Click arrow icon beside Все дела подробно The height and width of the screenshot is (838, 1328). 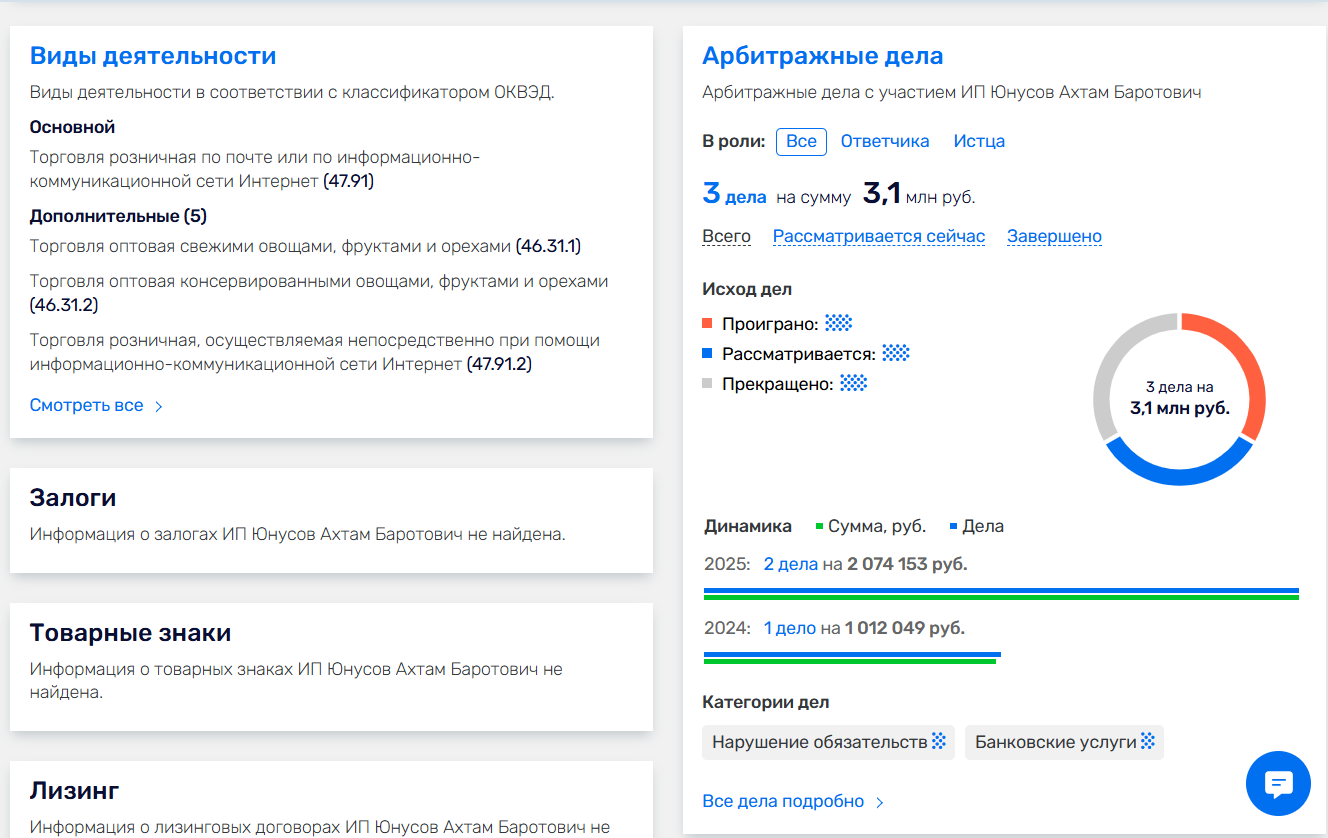pyautogui.click(x=880, y=802)
